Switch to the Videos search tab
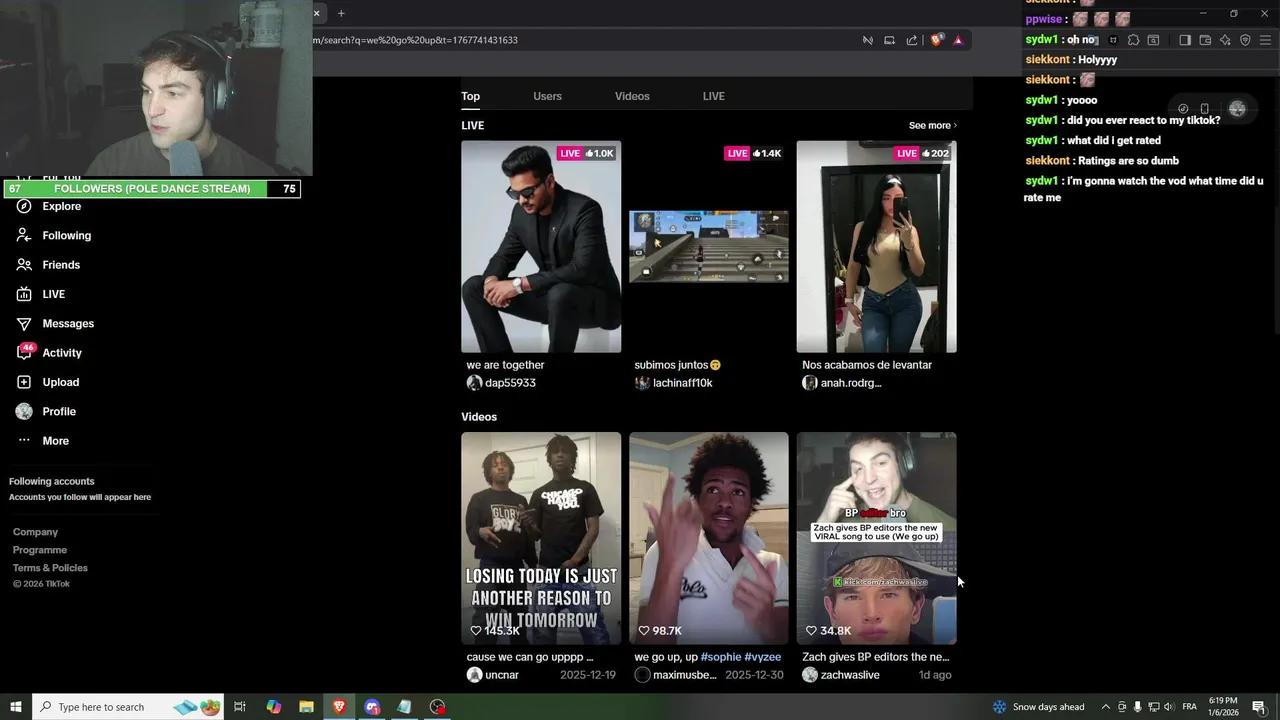1280x720 pixels. pyautogui.click(x=632, y=96)
